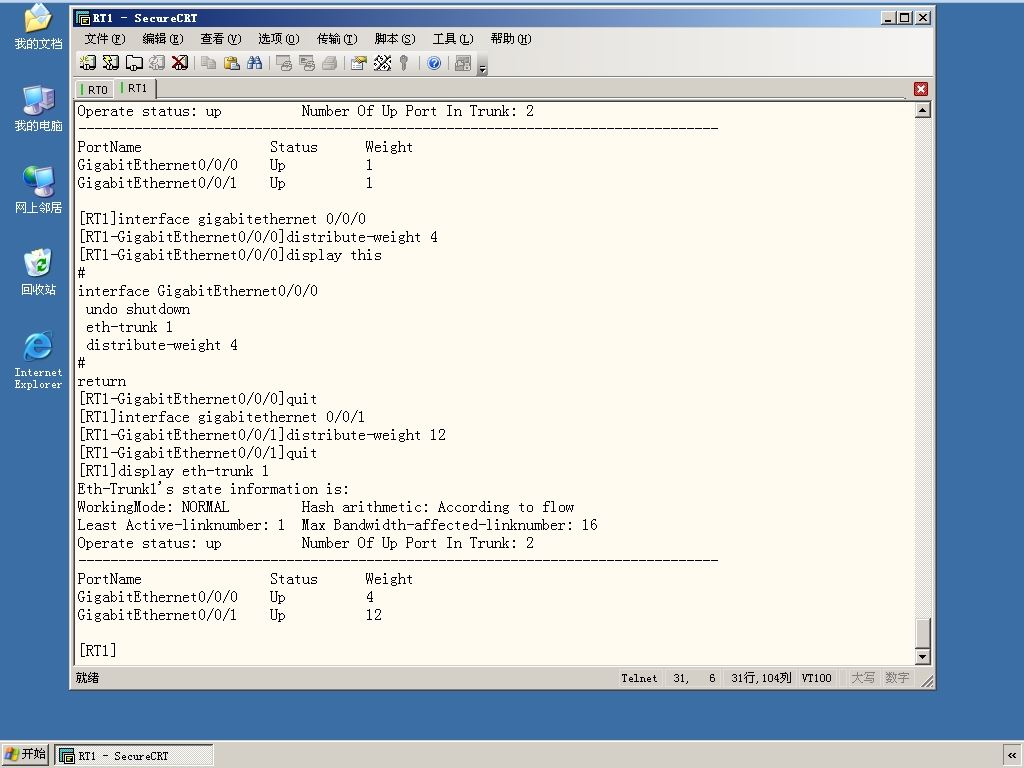Select the RT1 session tab

135,88
